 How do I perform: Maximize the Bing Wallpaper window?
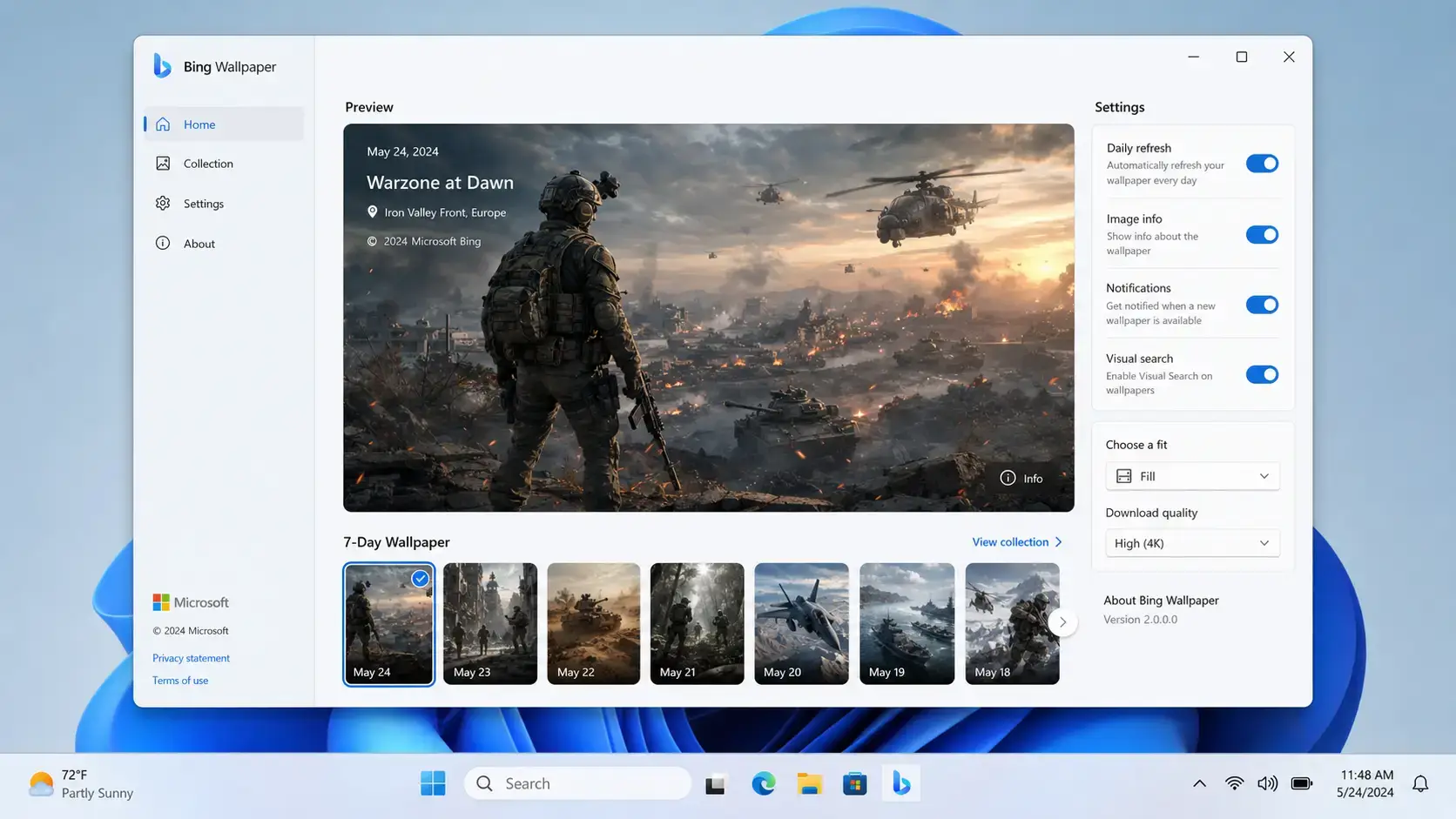coord(1242,57)
